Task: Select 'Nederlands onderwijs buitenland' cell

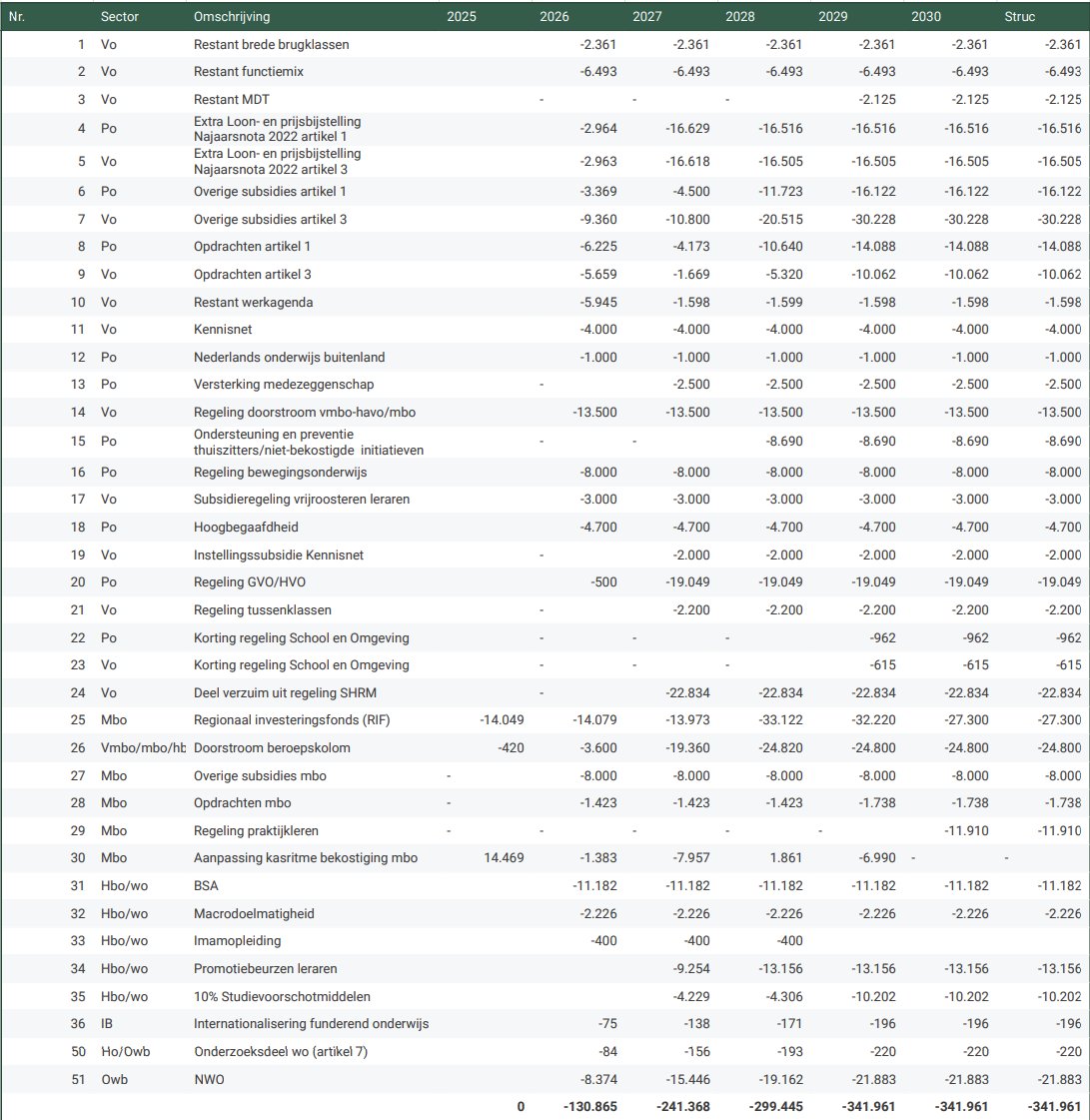Action: click(290, 357)
